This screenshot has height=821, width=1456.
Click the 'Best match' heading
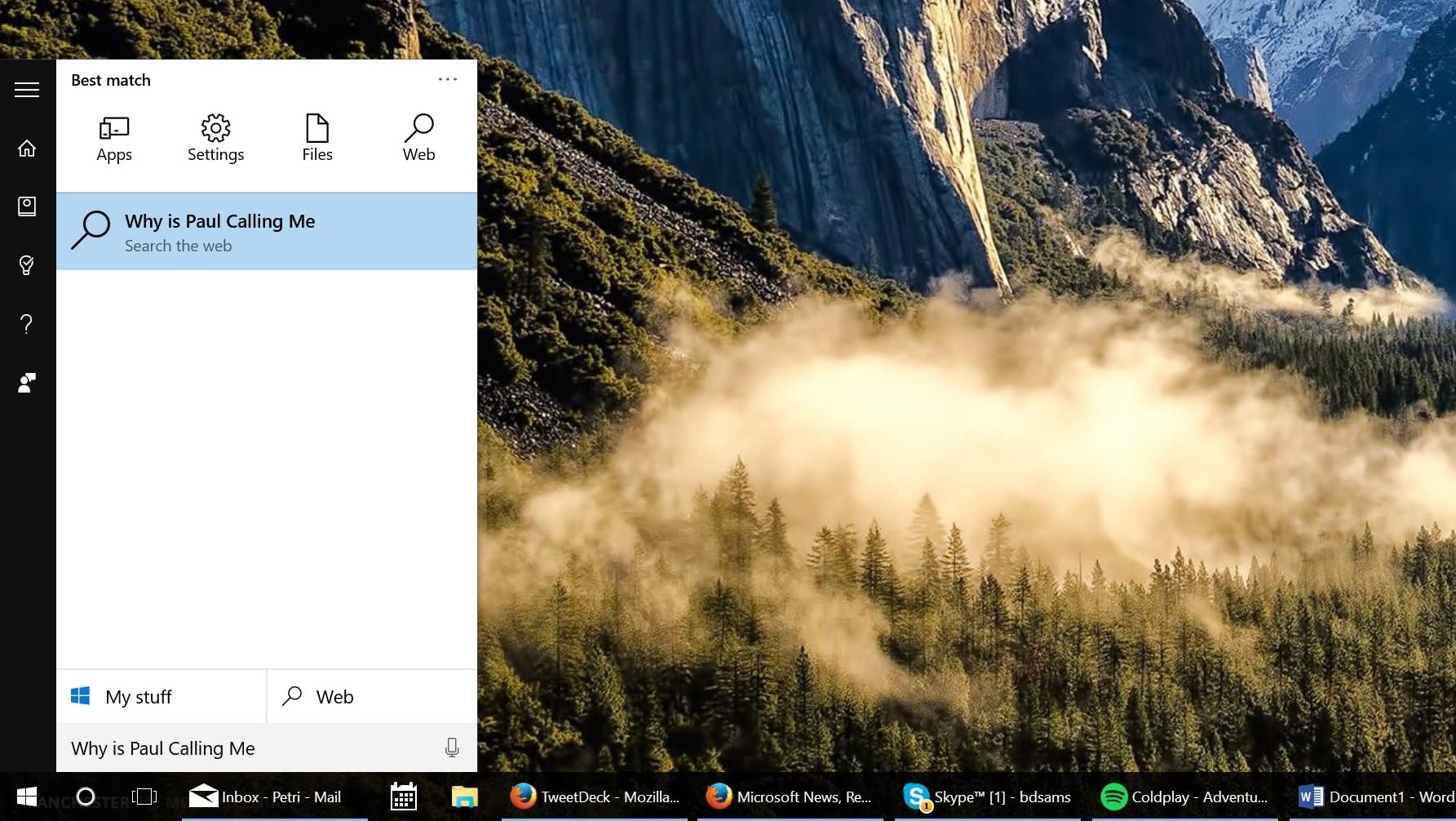[111, 80]
